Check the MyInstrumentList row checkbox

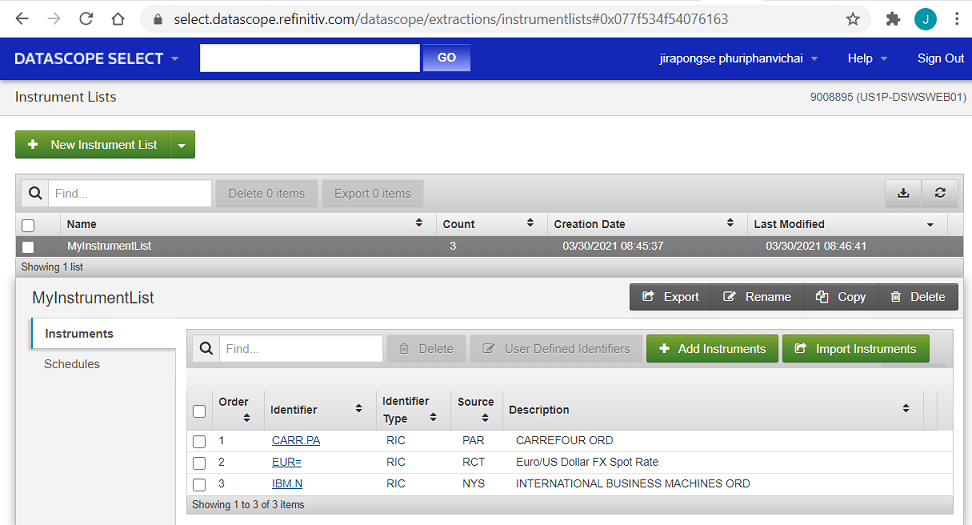point(28,247)
